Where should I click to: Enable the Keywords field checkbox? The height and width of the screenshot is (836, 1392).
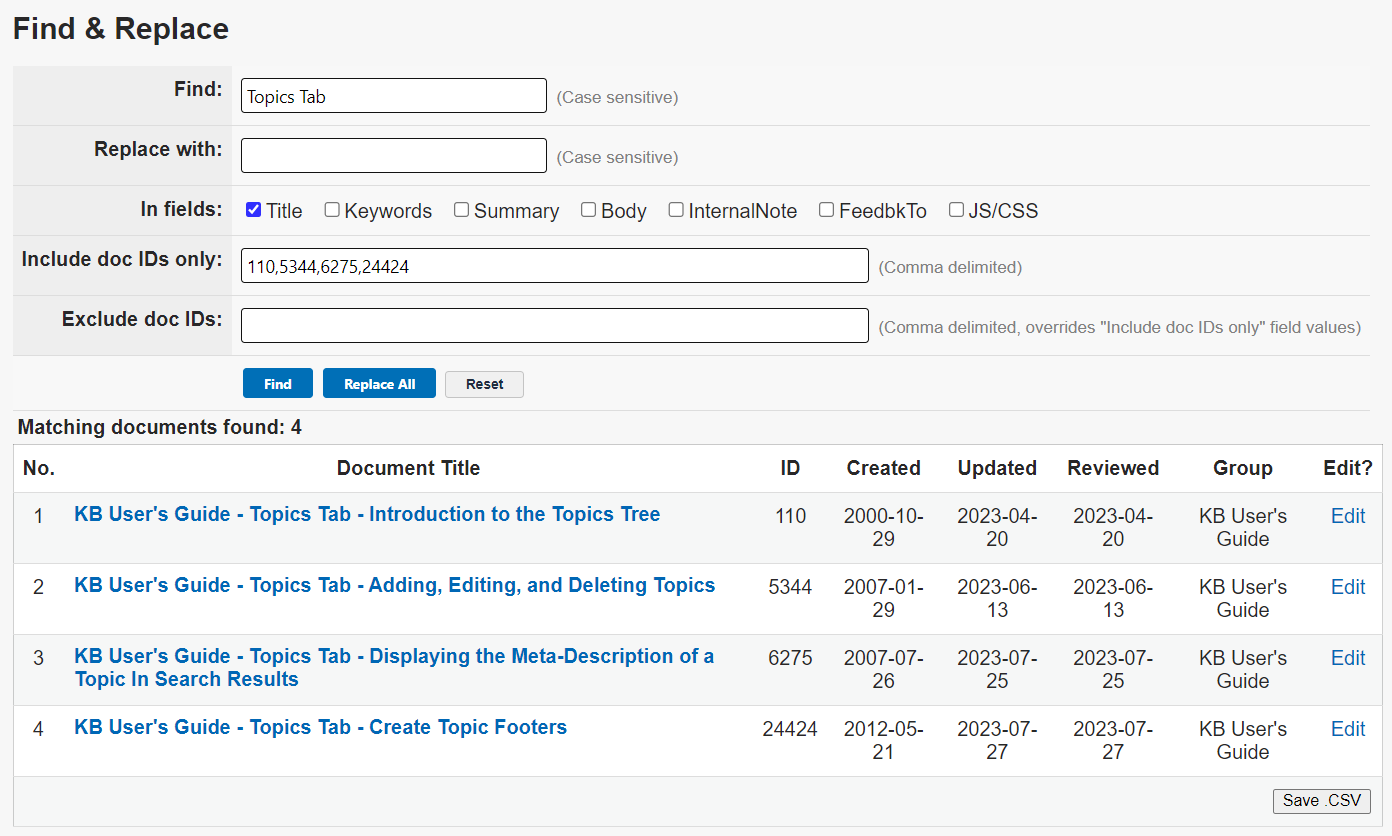coord(332,210)
